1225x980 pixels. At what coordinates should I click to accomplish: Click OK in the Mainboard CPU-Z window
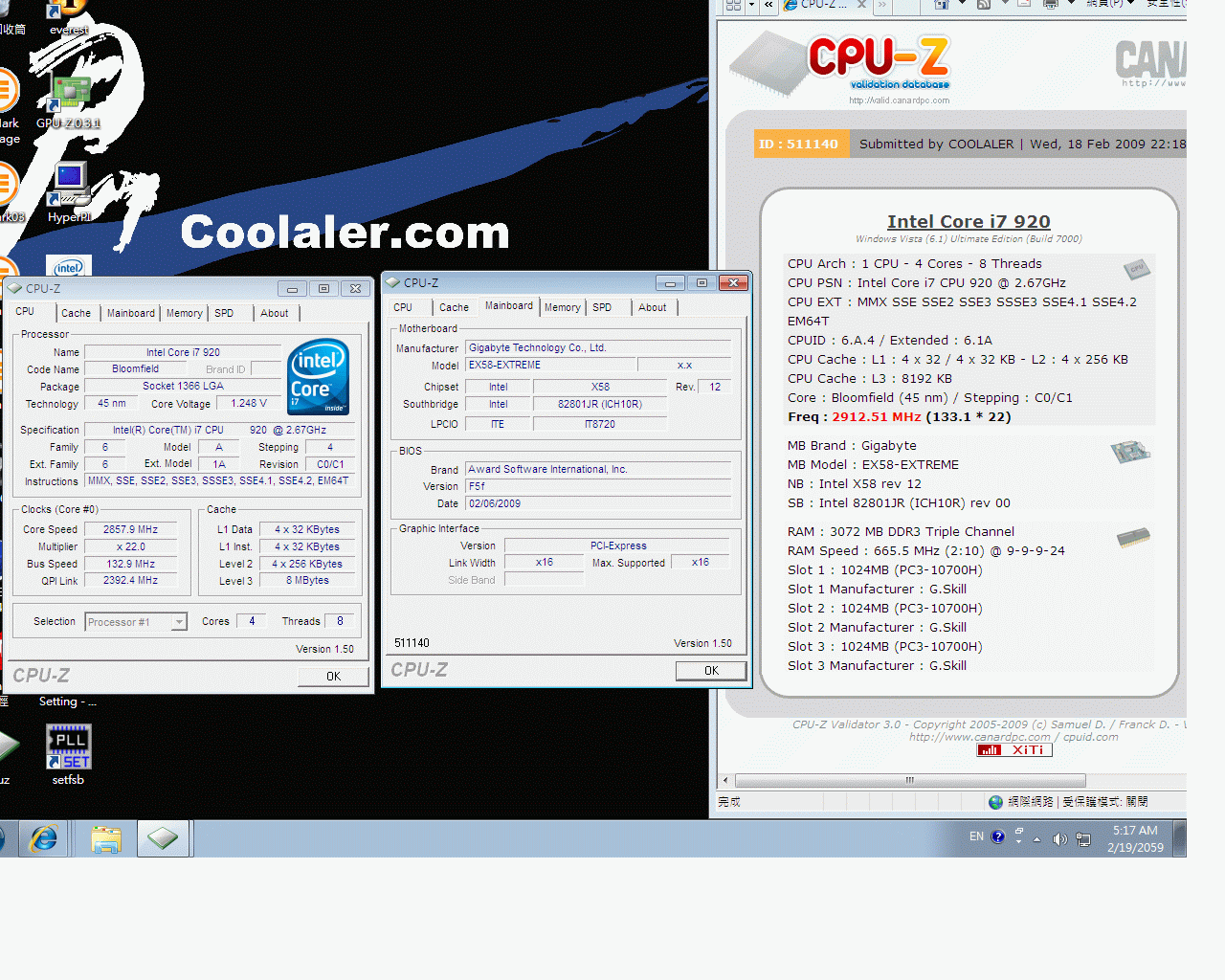tap(711, 671)
